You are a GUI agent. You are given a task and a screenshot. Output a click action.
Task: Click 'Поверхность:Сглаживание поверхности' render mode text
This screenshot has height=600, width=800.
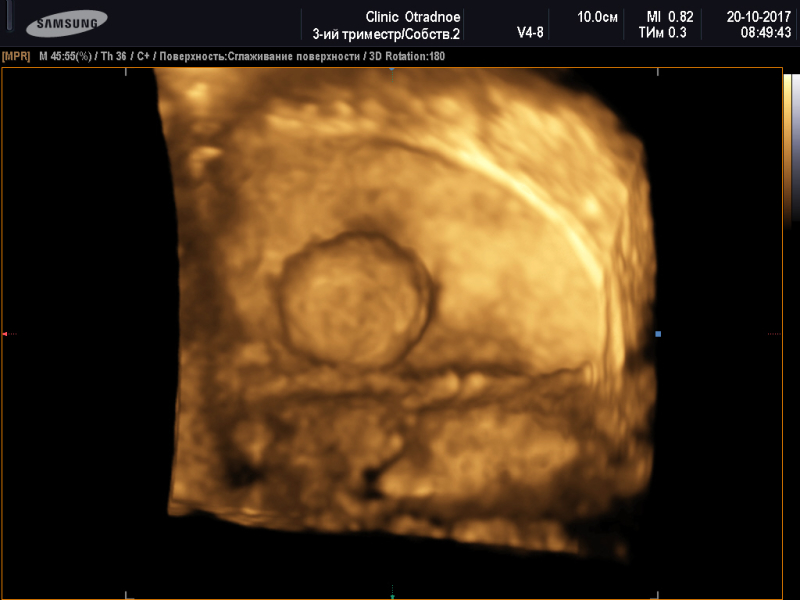[260, 56]
